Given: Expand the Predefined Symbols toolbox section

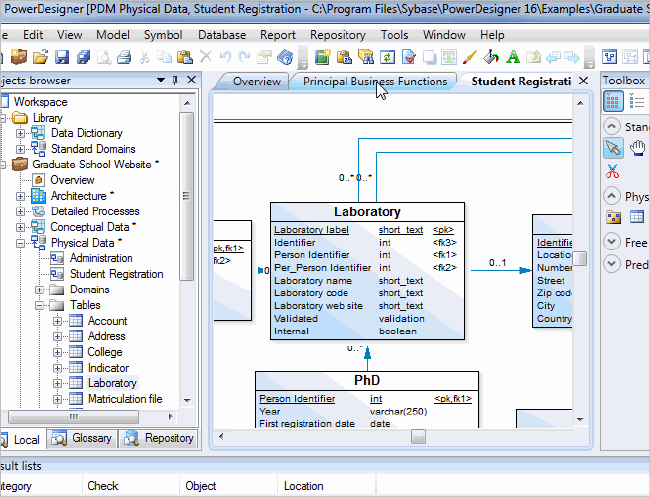Looking at the screenshot, I should (612, 264).
